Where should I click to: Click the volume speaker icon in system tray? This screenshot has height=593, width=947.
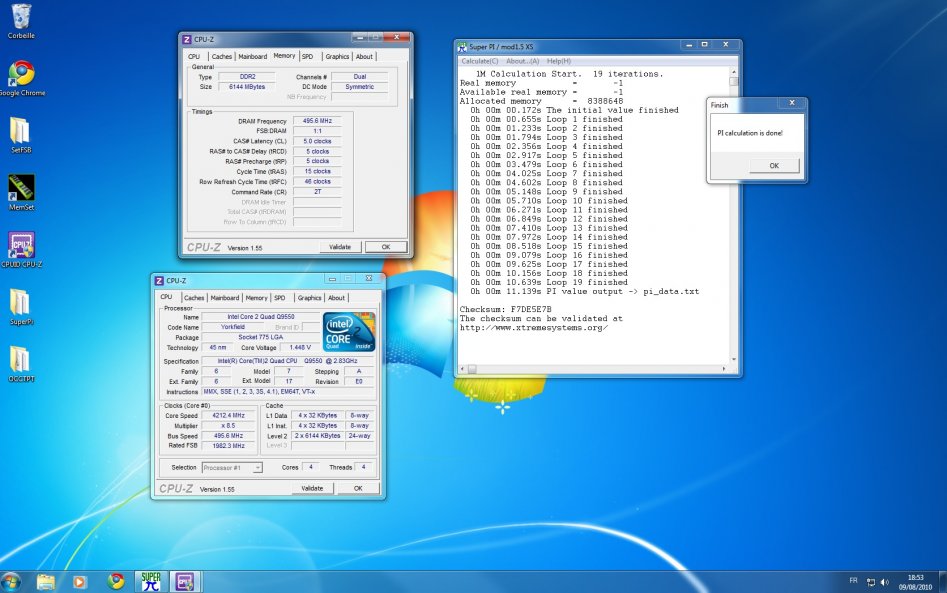pos(885,581)
